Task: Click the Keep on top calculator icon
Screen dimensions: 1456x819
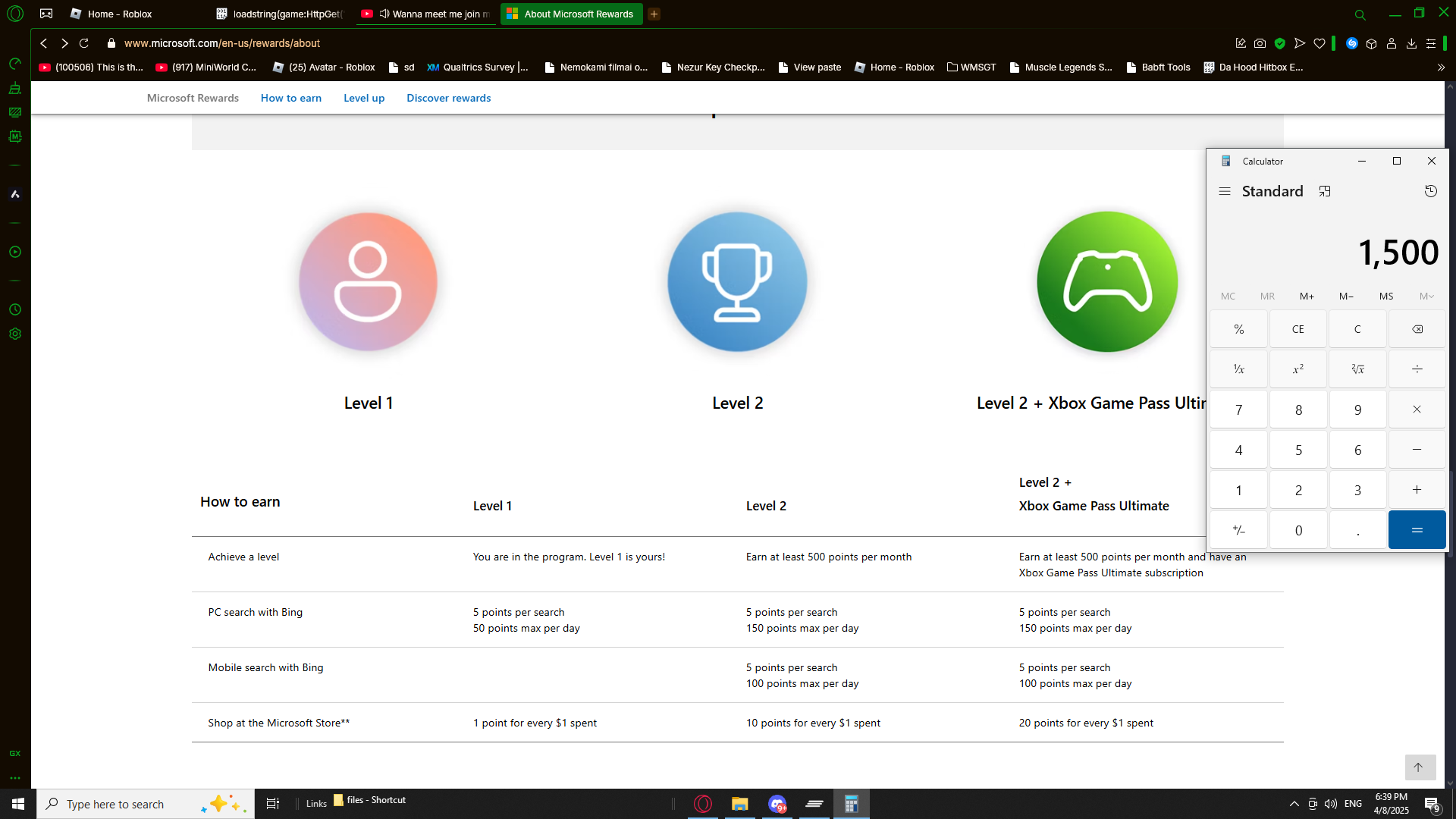Action: coord(1325,191)
